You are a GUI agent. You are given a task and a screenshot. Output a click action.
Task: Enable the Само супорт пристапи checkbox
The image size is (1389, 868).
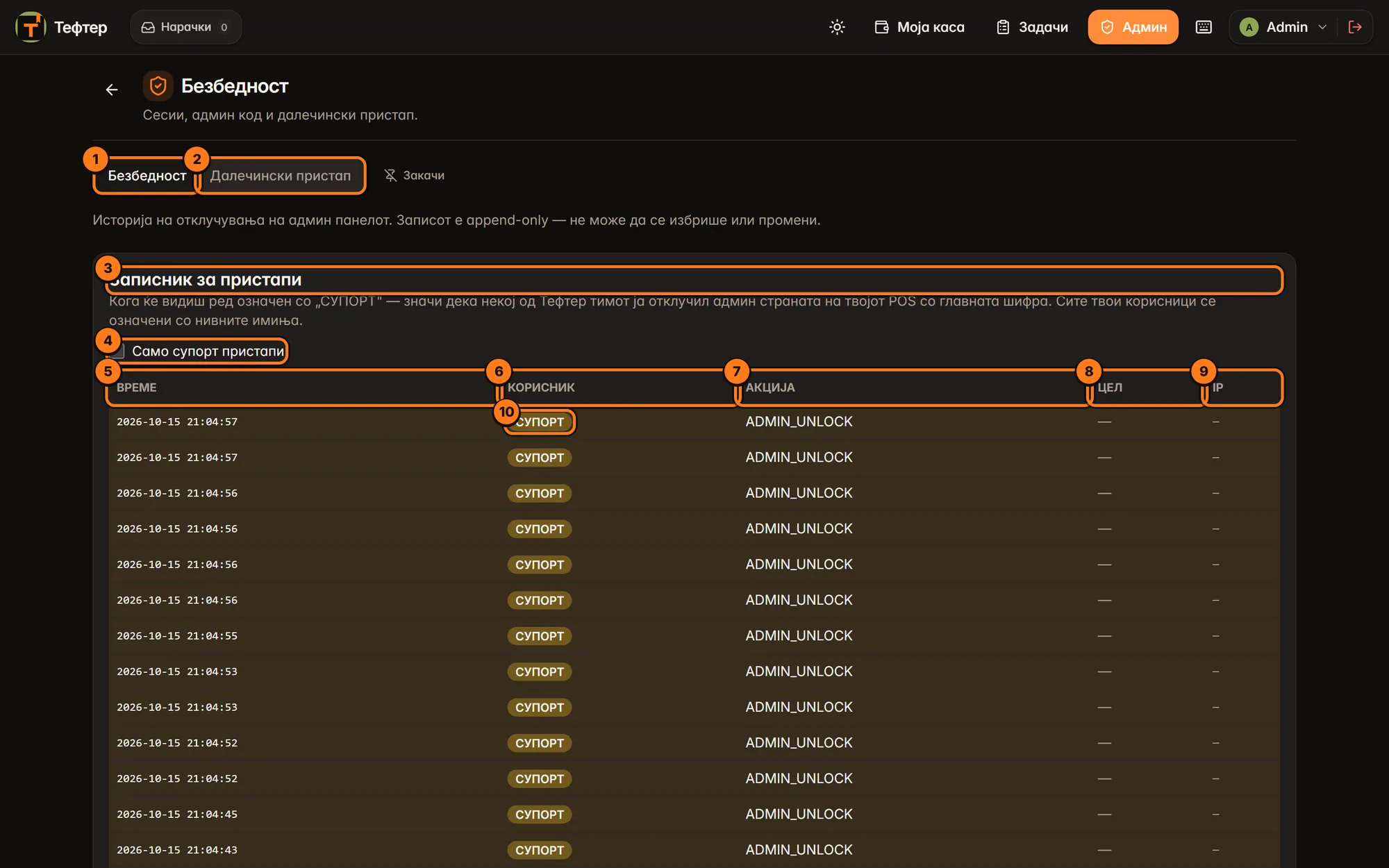tap(117, 351)
